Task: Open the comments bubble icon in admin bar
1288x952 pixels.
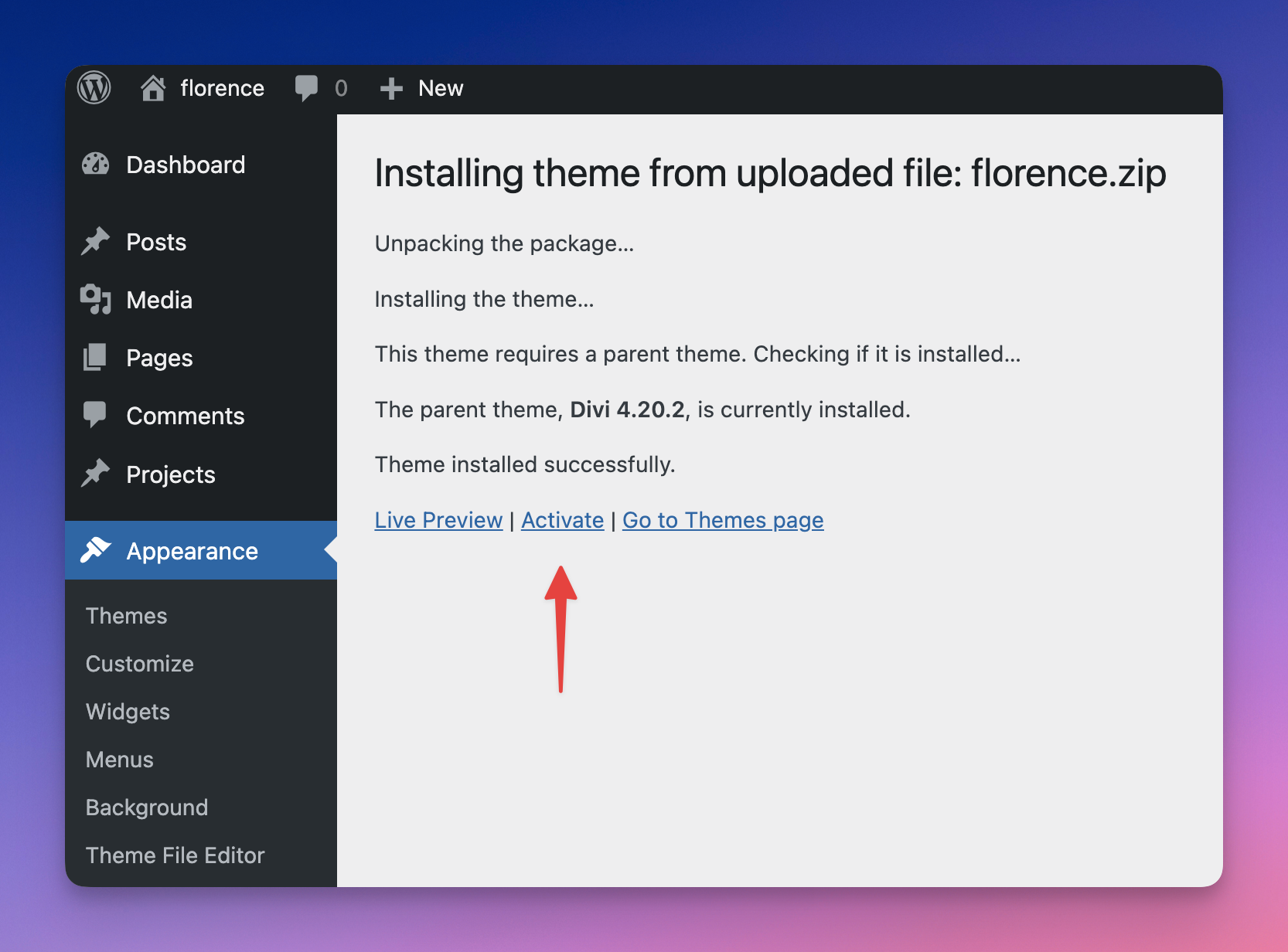Action: point(306,88)
